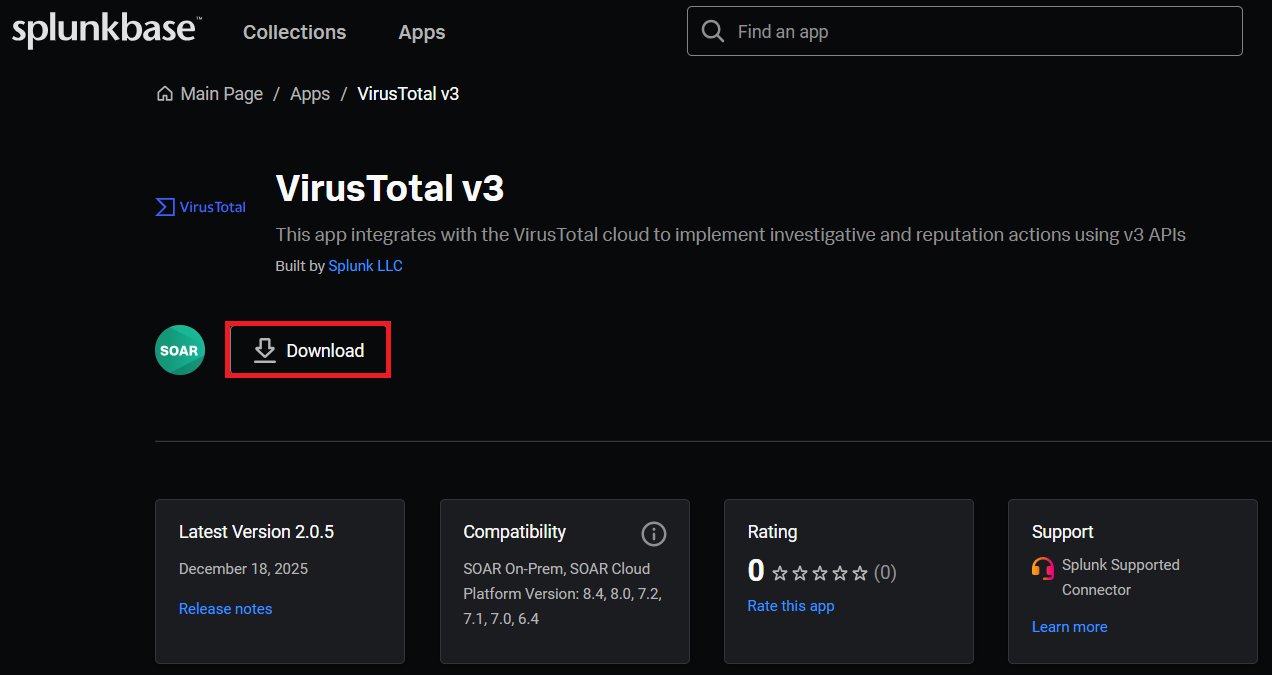The width and height of the screenshot is (1272, 675).
Task: Open the Apps menu in header
Action: 421,32
